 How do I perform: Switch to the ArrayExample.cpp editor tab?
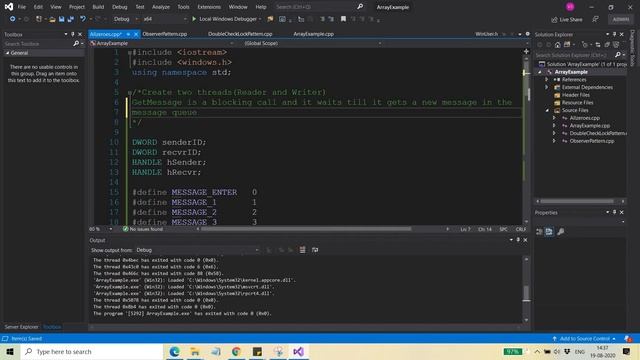[x=313, y=34]
